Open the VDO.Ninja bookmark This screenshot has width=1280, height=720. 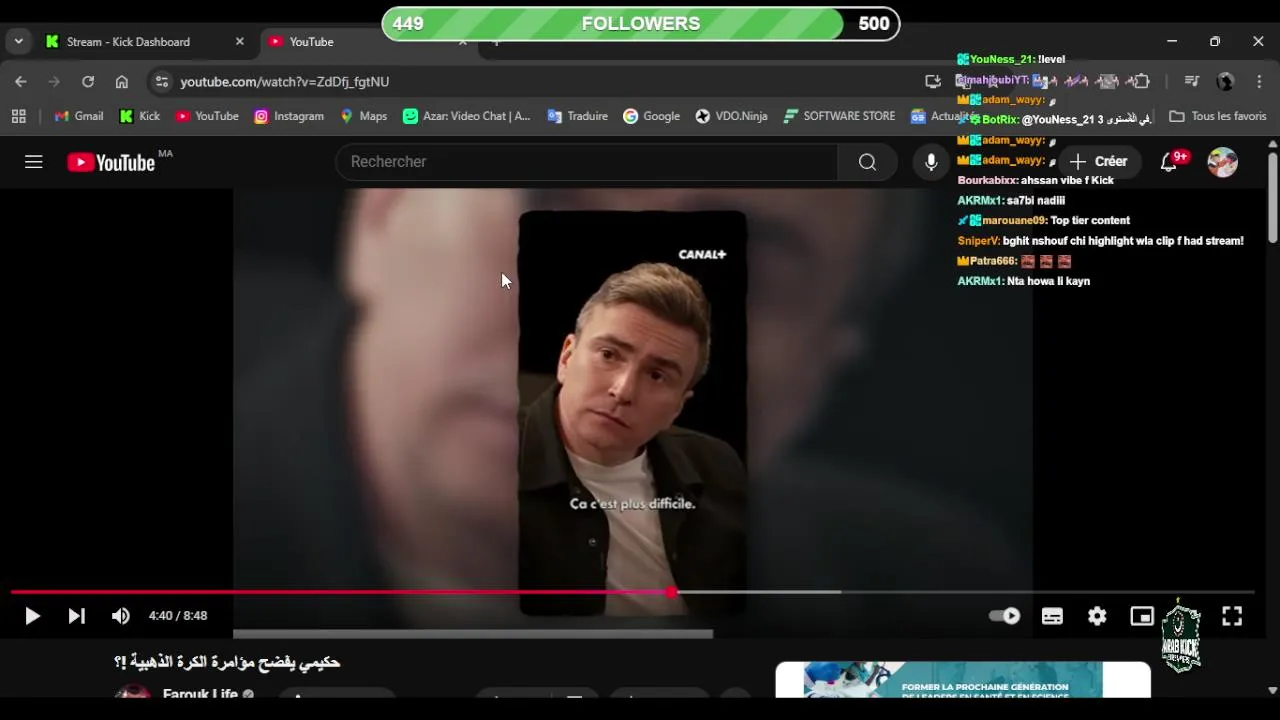coord(732,116)
